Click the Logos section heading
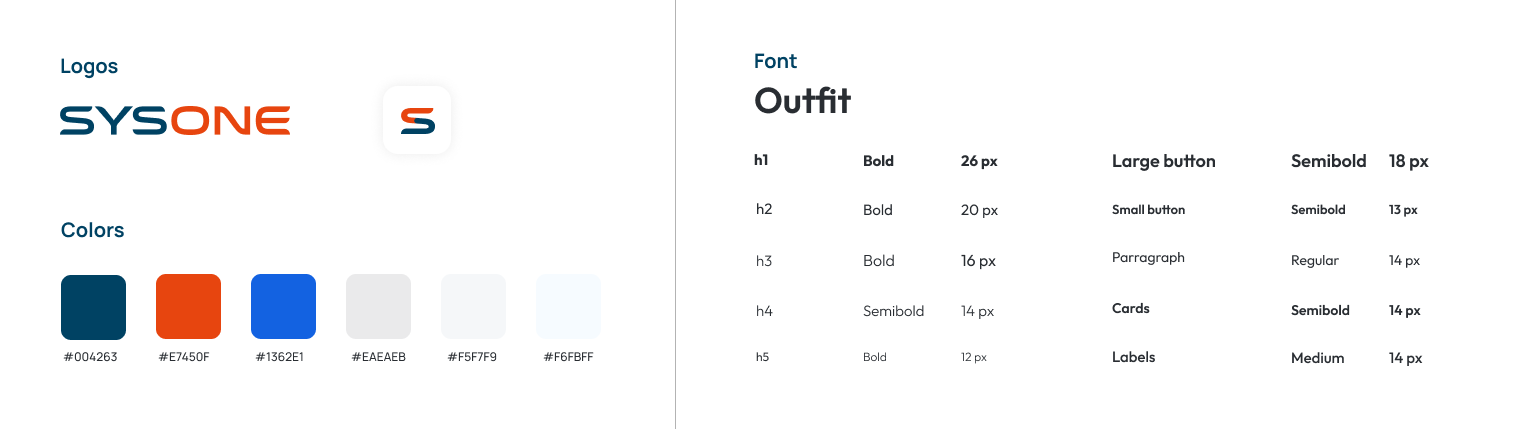 click(x=89, y=67)
